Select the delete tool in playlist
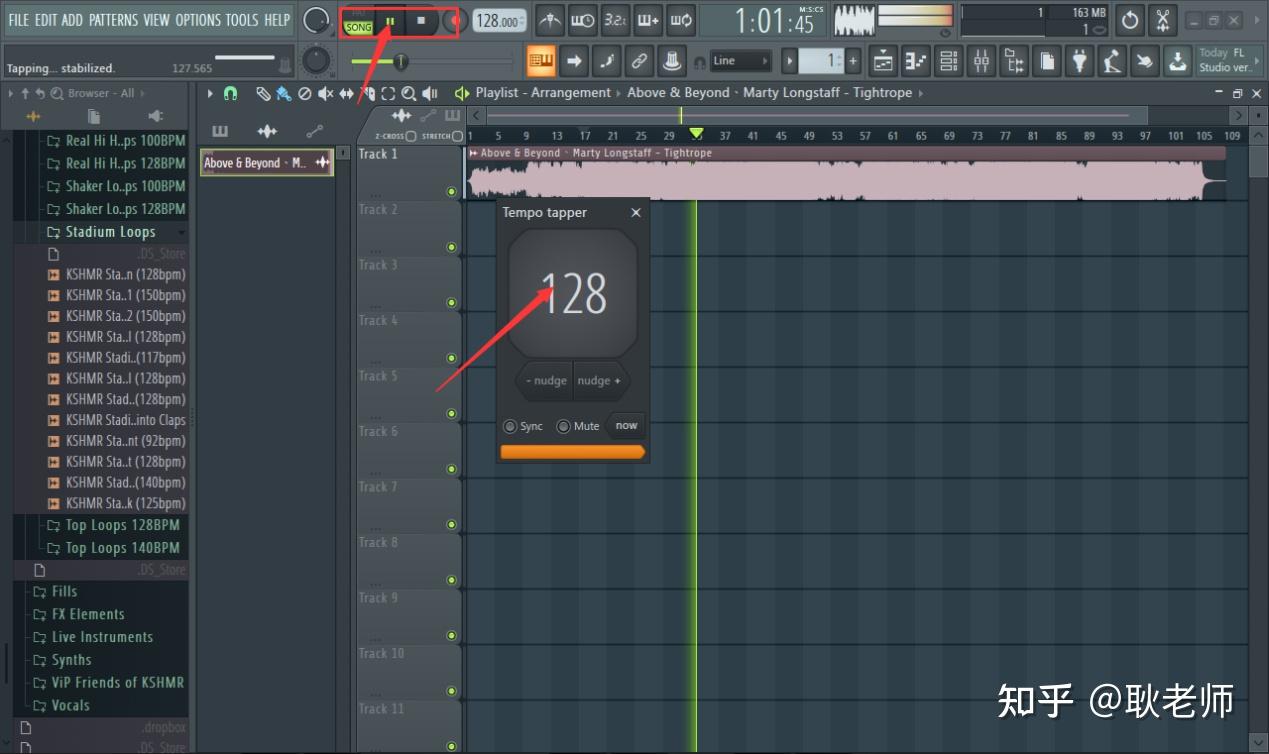Image resolution: width=1269 pixels, height=754 pixels. click(x=305, y=93)
